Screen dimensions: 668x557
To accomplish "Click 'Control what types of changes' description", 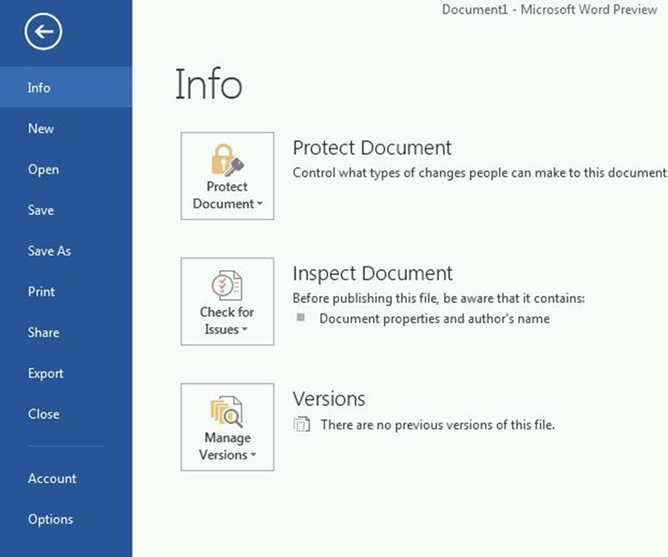I will click(479, 173).
